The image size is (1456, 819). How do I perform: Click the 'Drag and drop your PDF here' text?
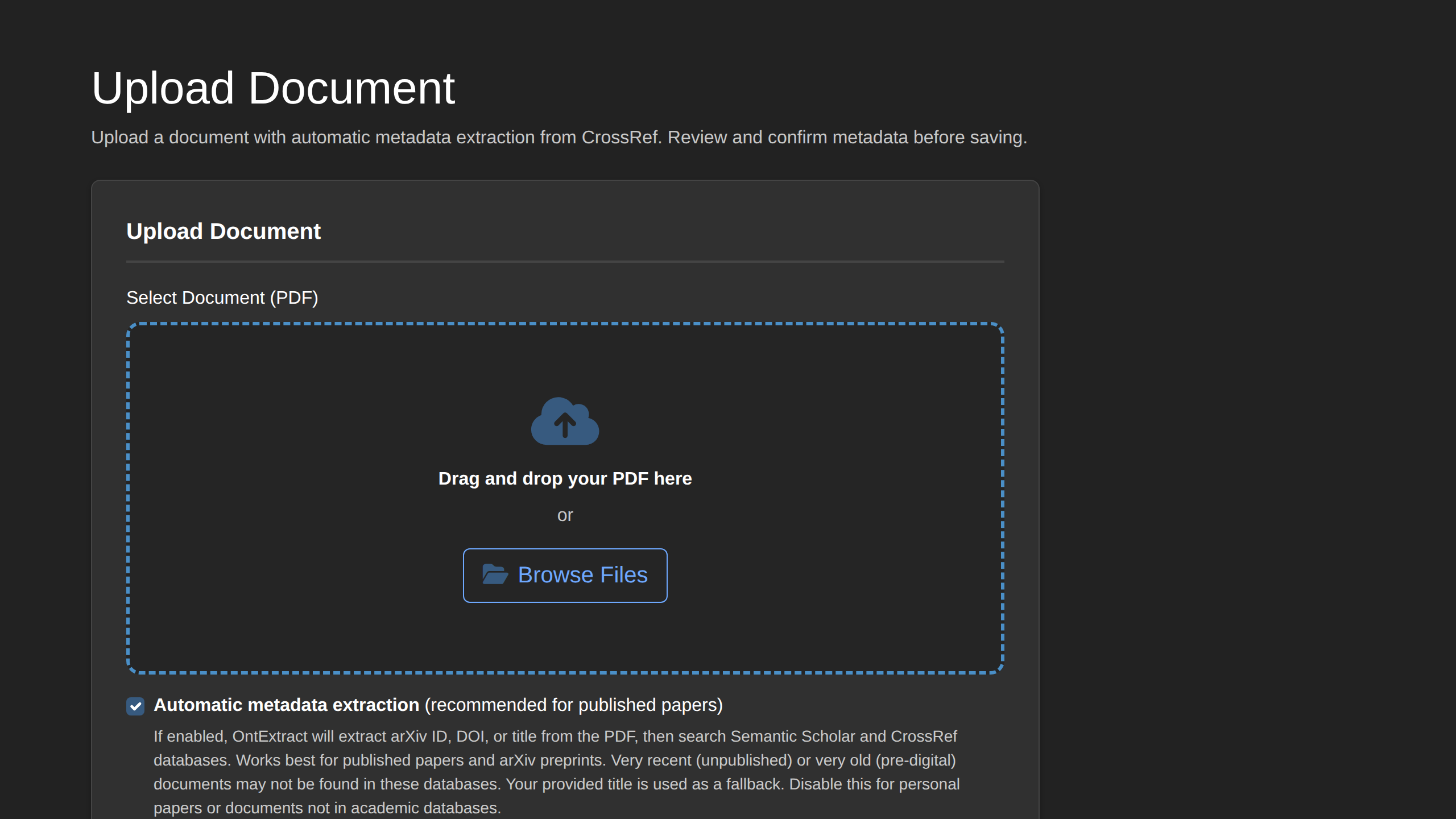(565, 478)
